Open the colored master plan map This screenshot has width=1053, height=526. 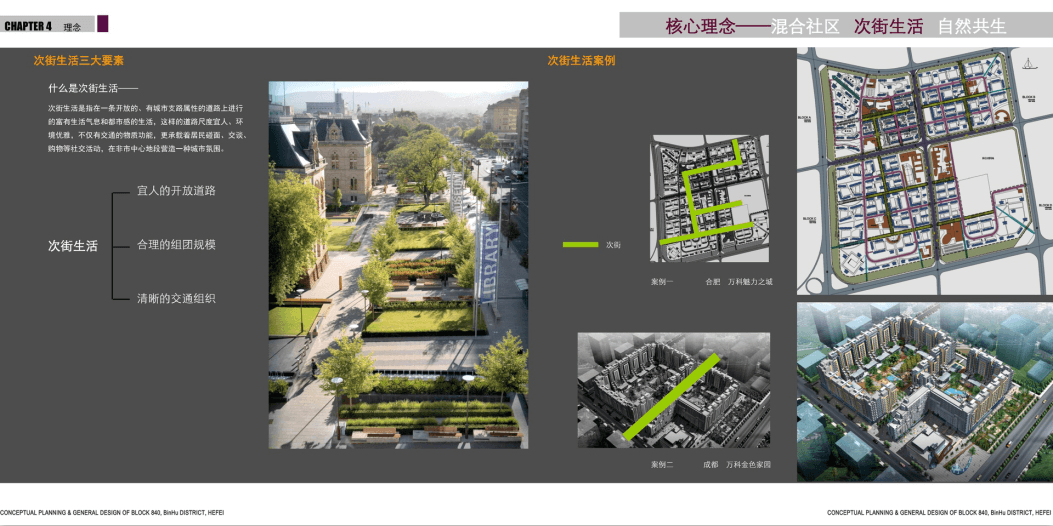tap(925, 171)
